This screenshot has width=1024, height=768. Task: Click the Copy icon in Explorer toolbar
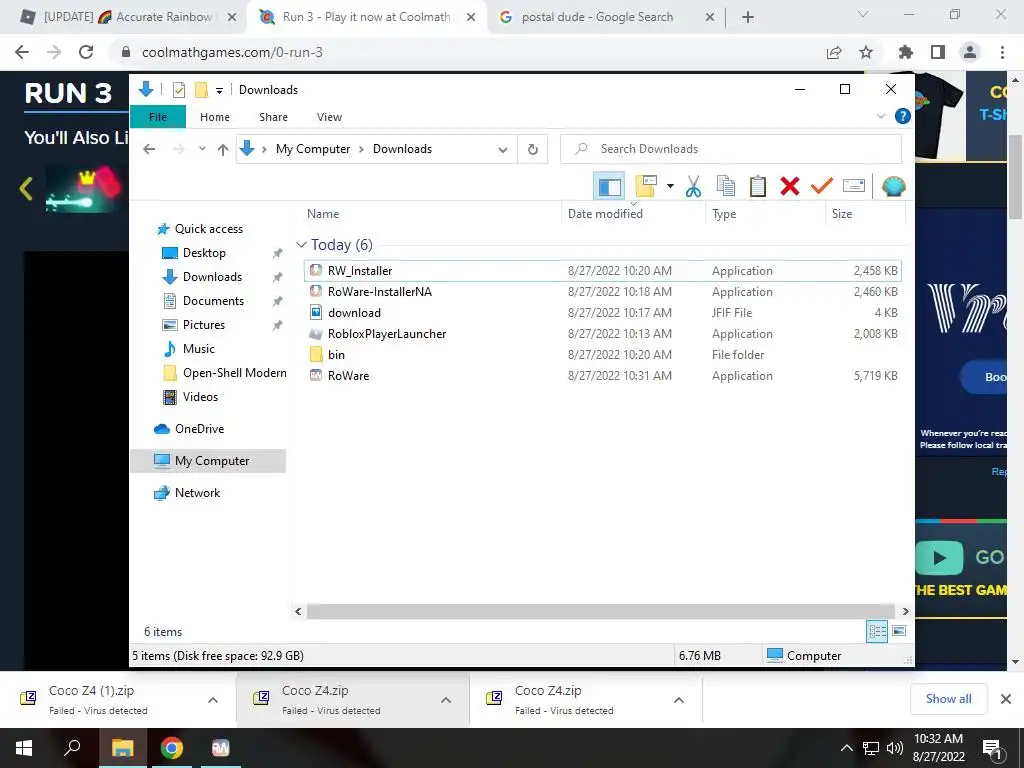726,187
